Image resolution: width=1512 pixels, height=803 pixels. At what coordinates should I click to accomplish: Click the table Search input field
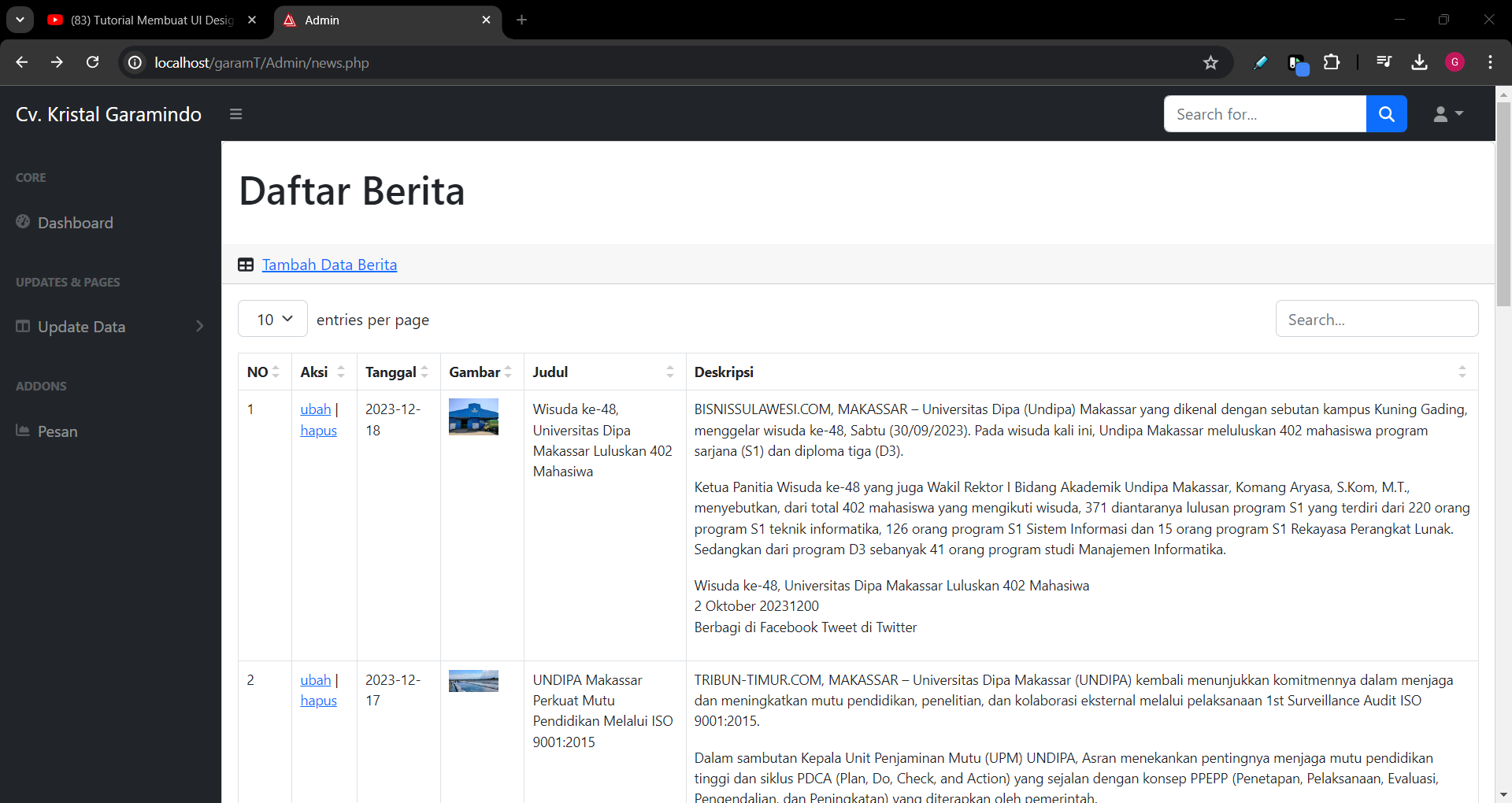point(1376,319)
